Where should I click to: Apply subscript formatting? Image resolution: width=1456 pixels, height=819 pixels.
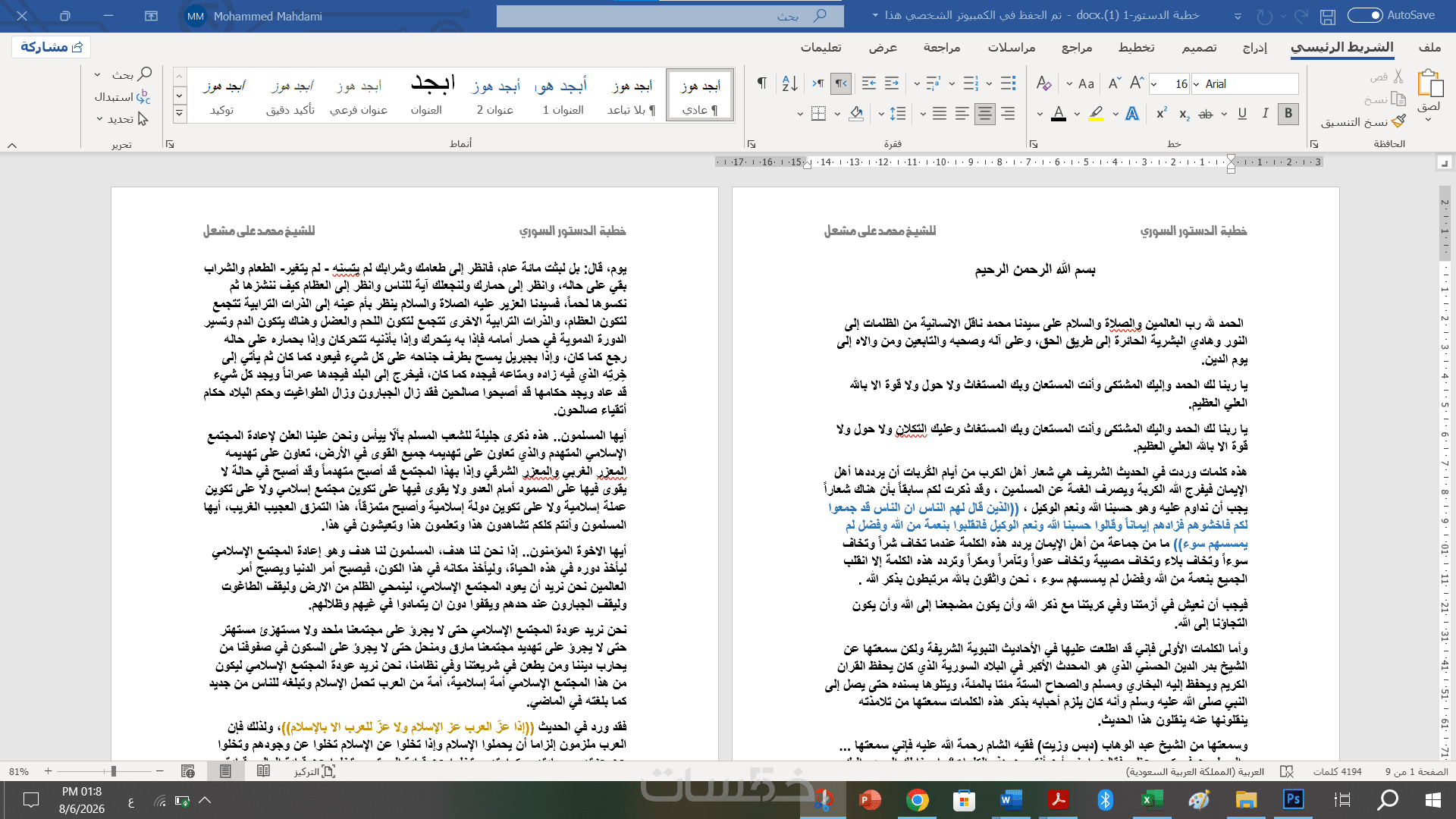tap(1185, 114)
